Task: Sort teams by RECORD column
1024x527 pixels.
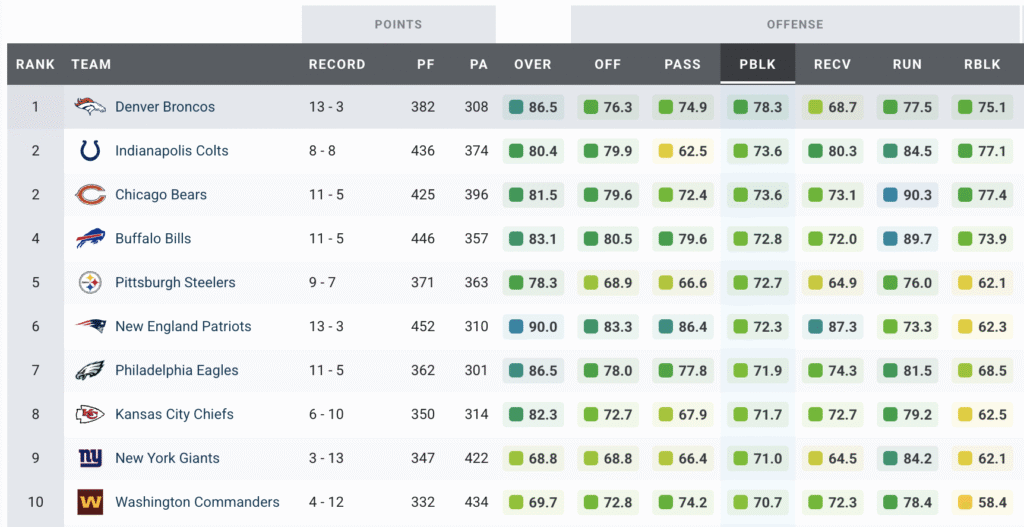Action: [x=337, y=64]
